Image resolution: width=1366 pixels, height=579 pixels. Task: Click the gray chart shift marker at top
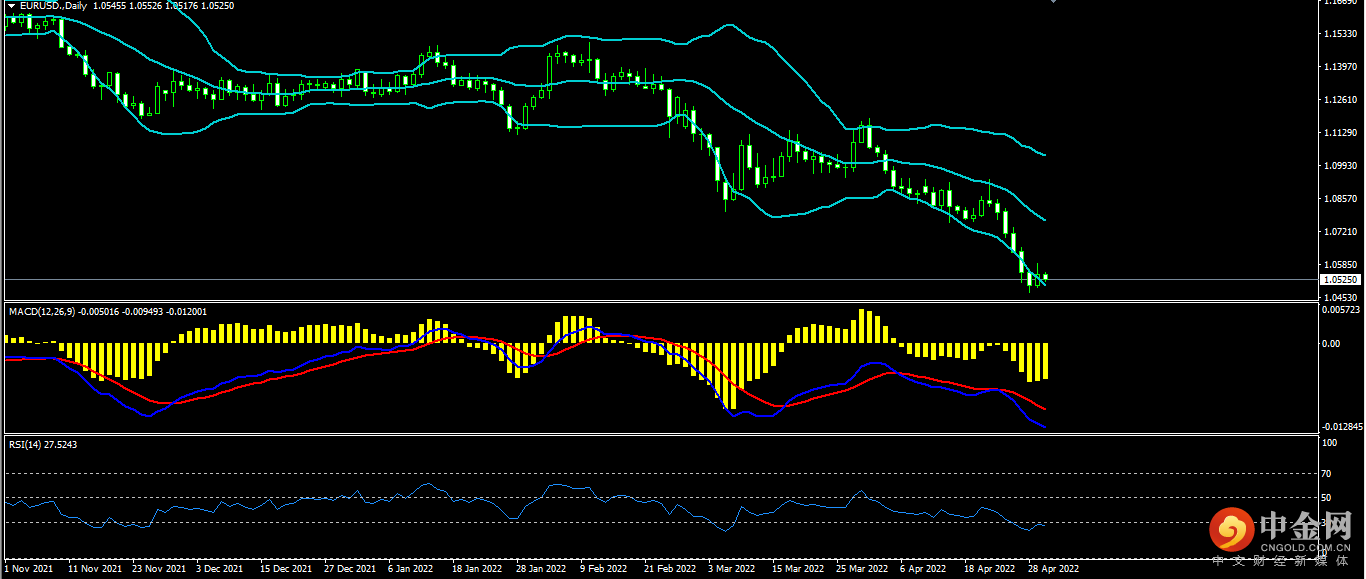[x=1052, y=2]
